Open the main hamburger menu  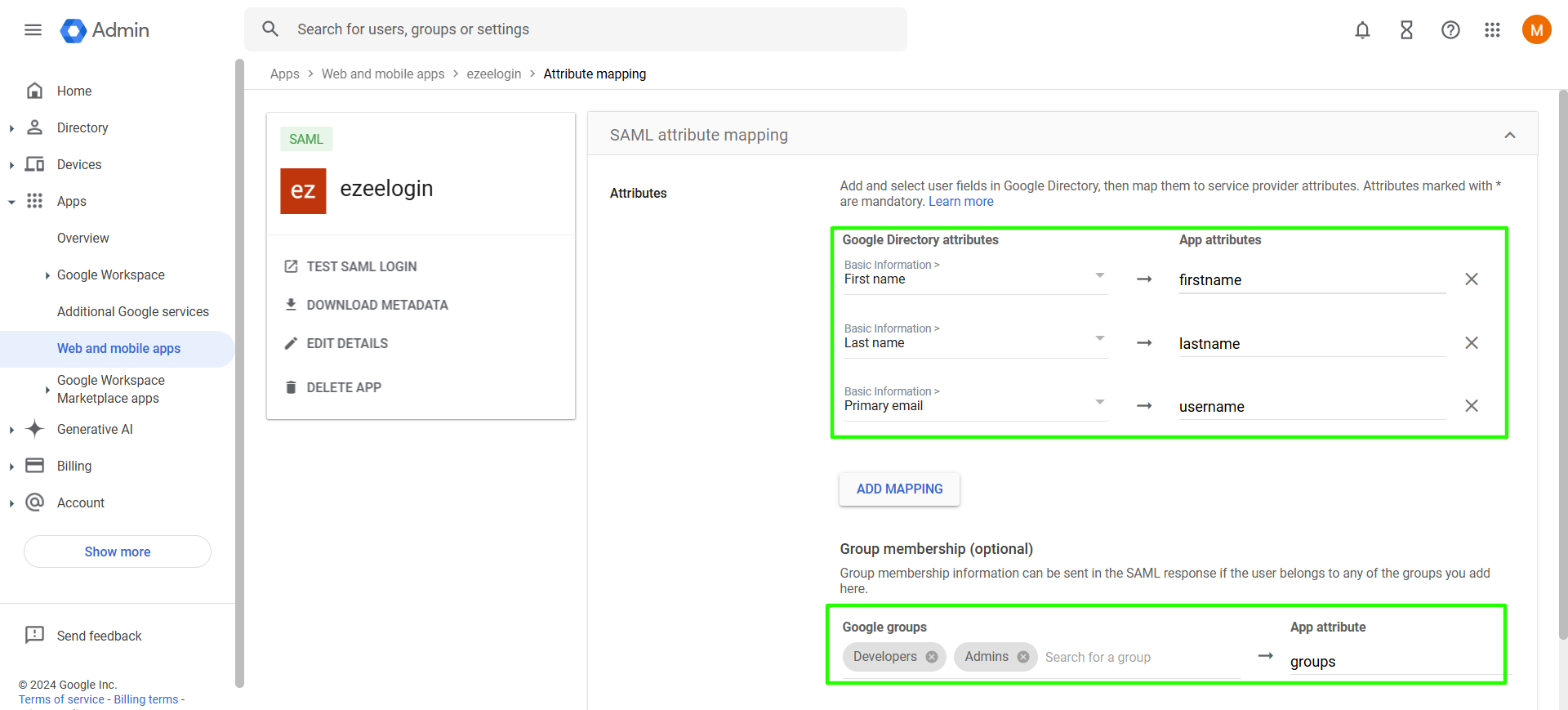coord(33,30)
